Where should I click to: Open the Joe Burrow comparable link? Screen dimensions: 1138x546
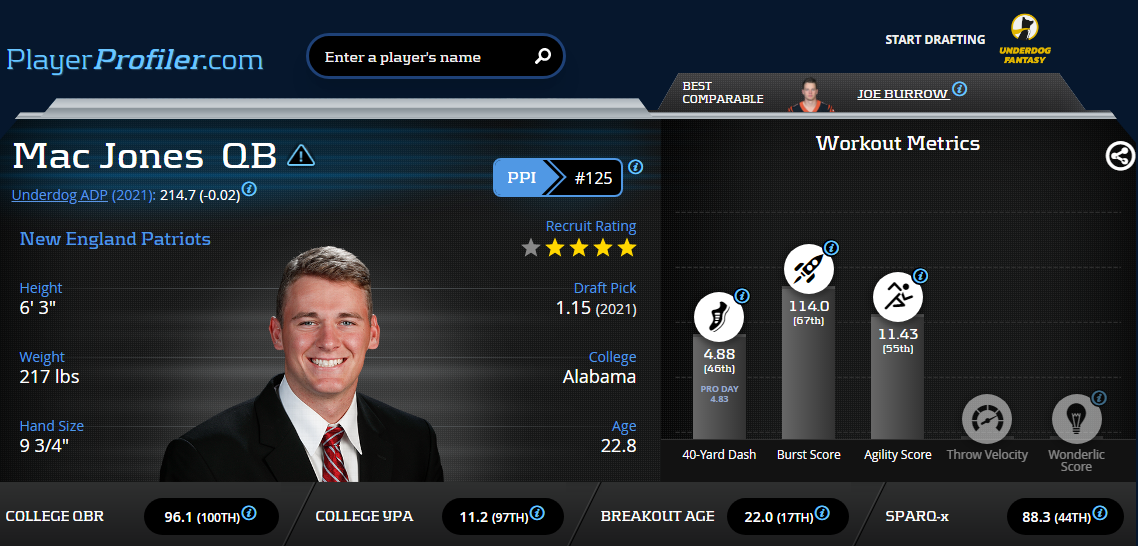click(x=903, y=94)
